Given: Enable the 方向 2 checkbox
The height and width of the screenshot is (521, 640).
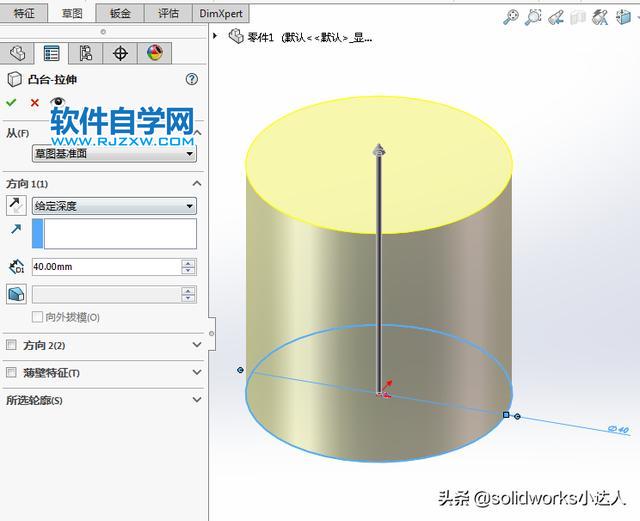Looking at the screenshot, I should [11, 345].
